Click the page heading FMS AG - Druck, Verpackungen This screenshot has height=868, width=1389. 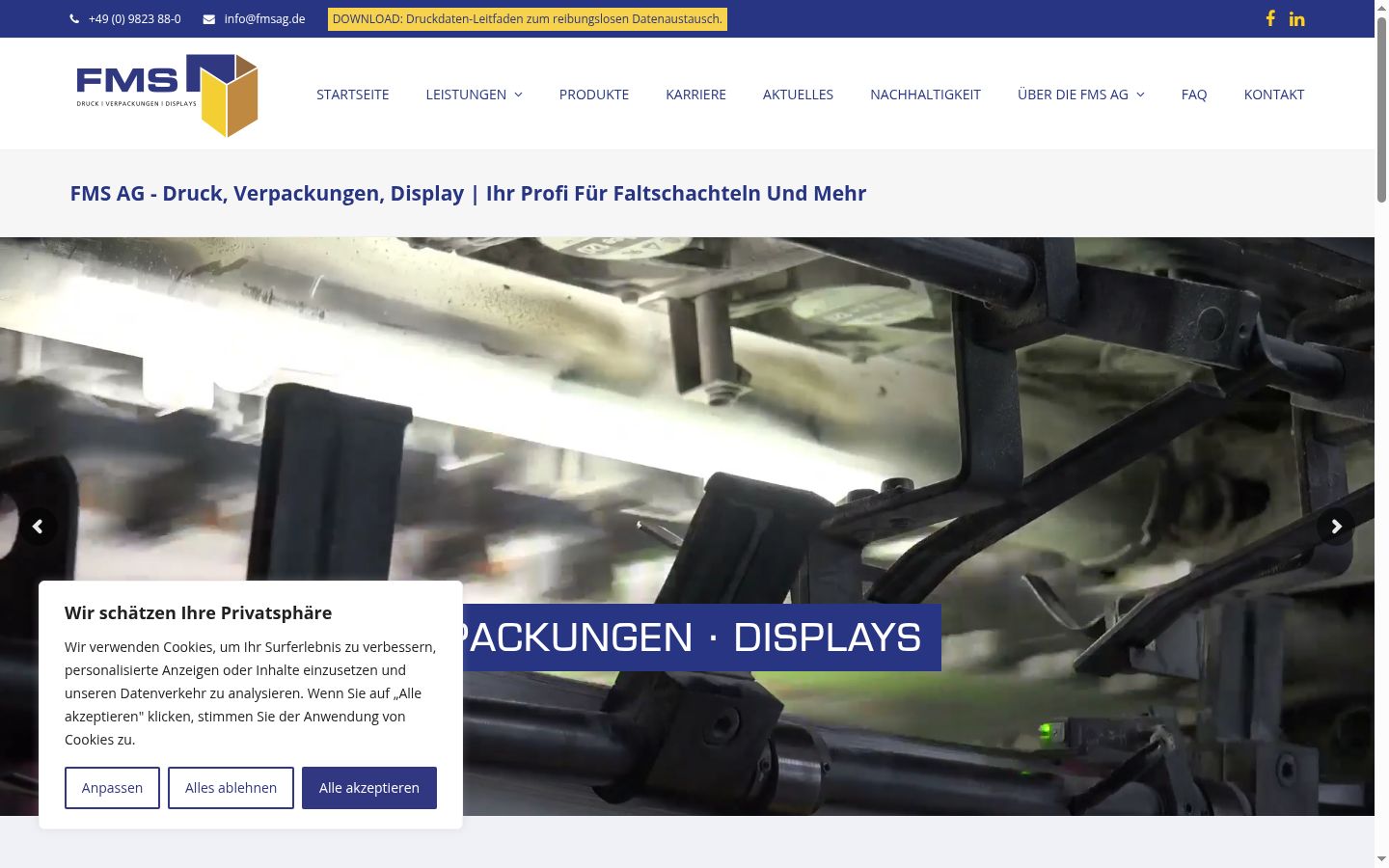tap(468, 193)
